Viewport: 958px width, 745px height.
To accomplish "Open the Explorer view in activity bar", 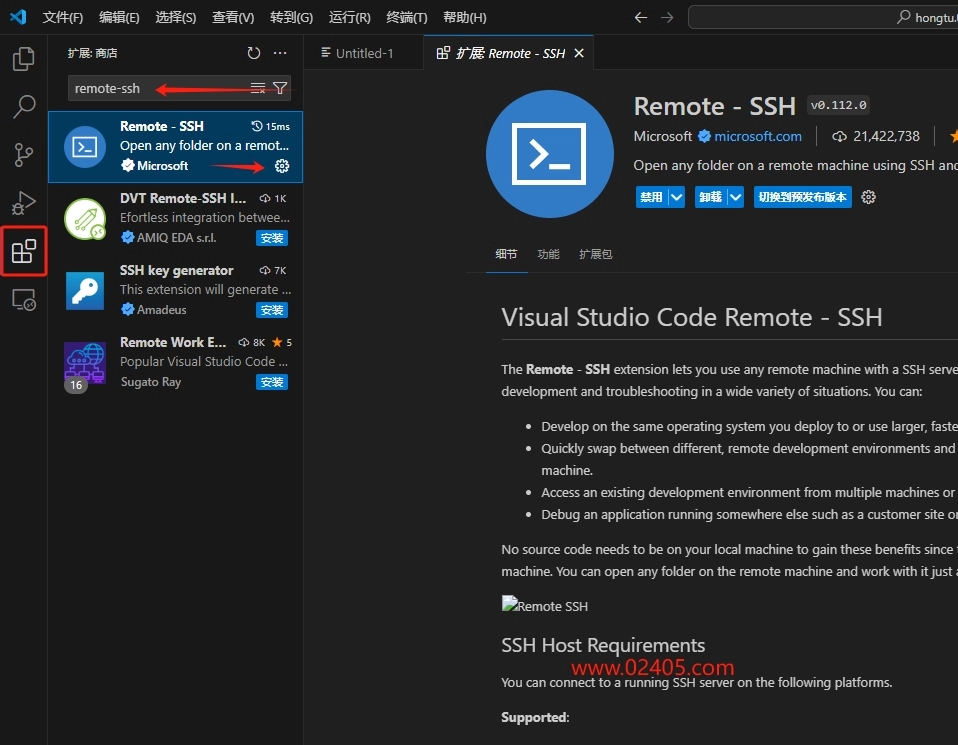I will pyautogui.click(x=24, y=59).
